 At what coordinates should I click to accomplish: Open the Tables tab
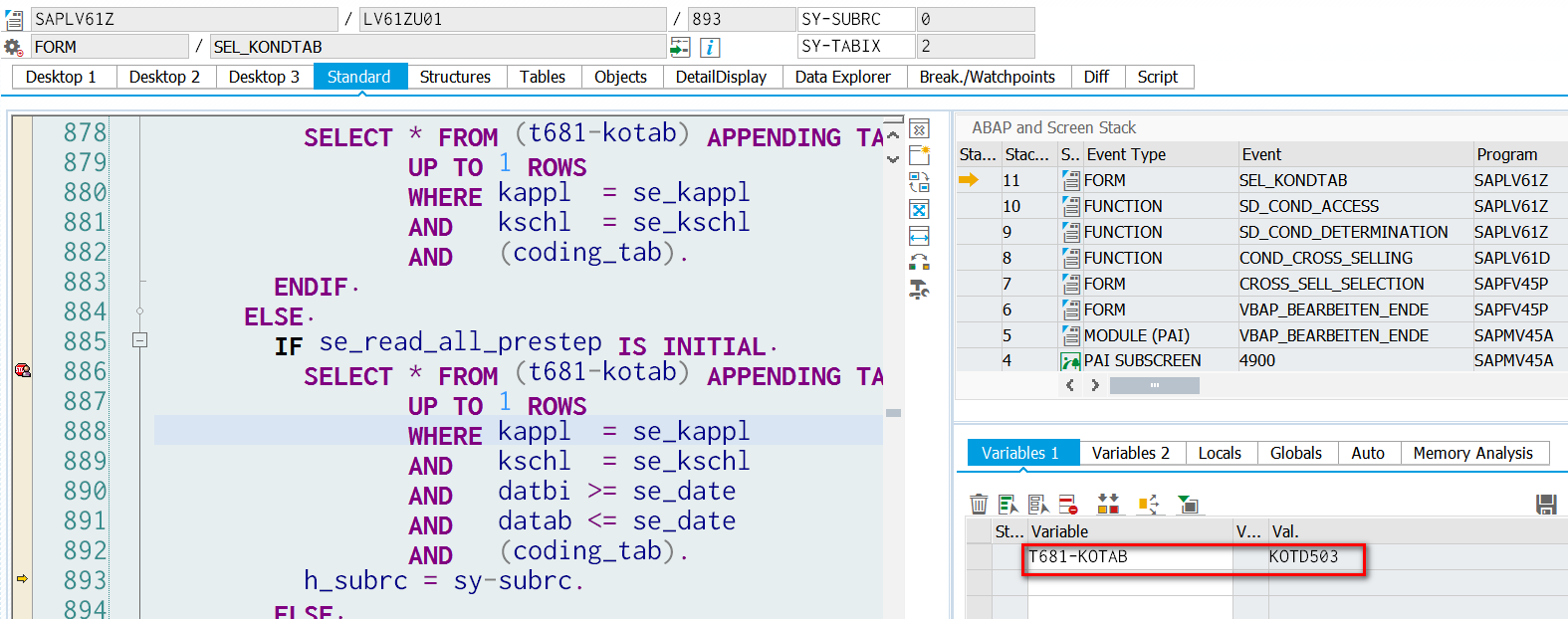point(543,77)
